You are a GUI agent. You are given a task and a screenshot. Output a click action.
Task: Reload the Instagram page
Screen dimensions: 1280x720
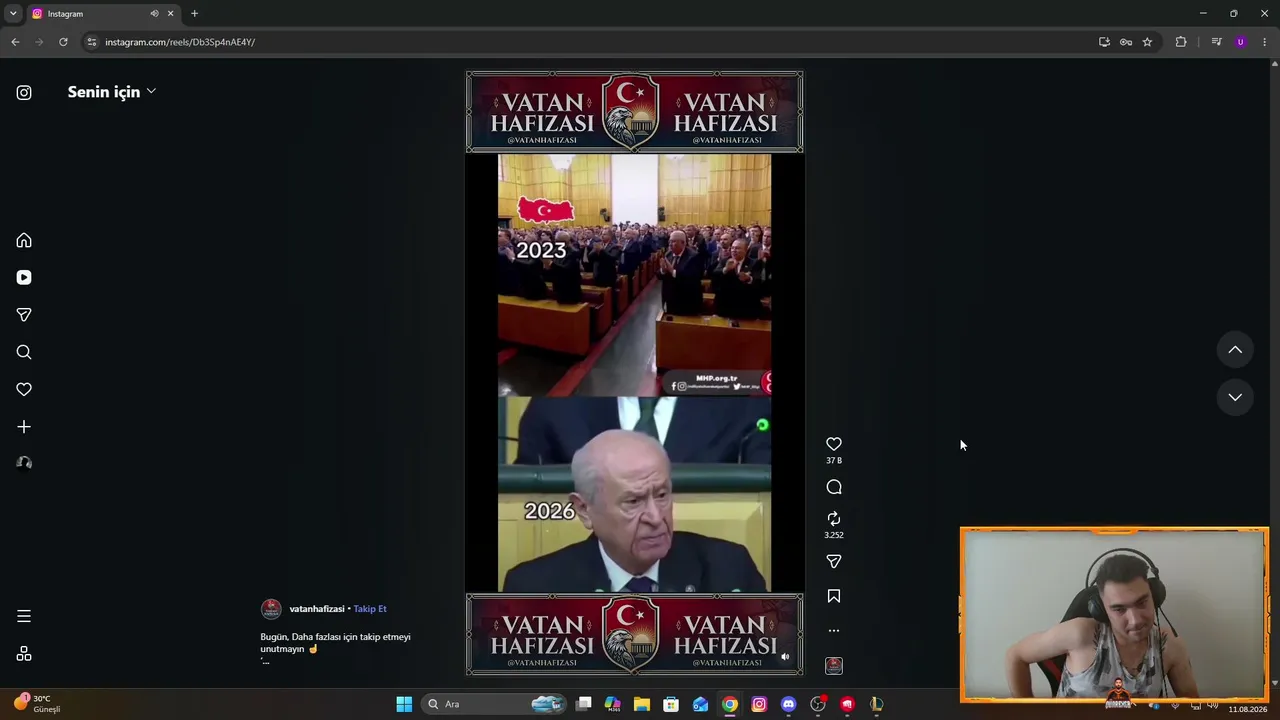tap(63, 42)
